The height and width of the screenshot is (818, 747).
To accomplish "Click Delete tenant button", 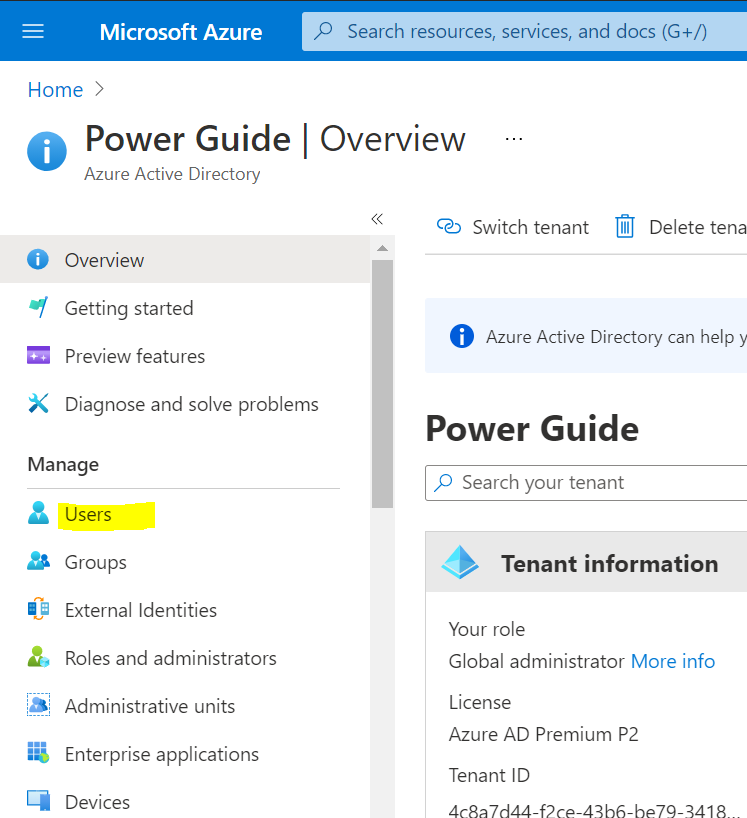I will coord(681,227).
